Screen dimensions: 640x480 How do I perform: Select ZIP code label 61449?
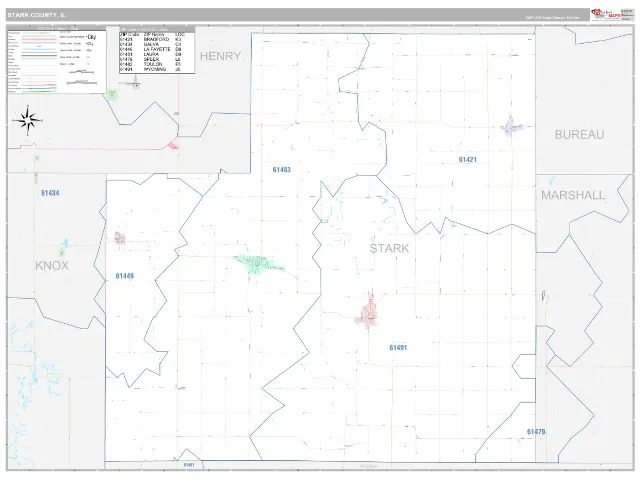[125, 276]
